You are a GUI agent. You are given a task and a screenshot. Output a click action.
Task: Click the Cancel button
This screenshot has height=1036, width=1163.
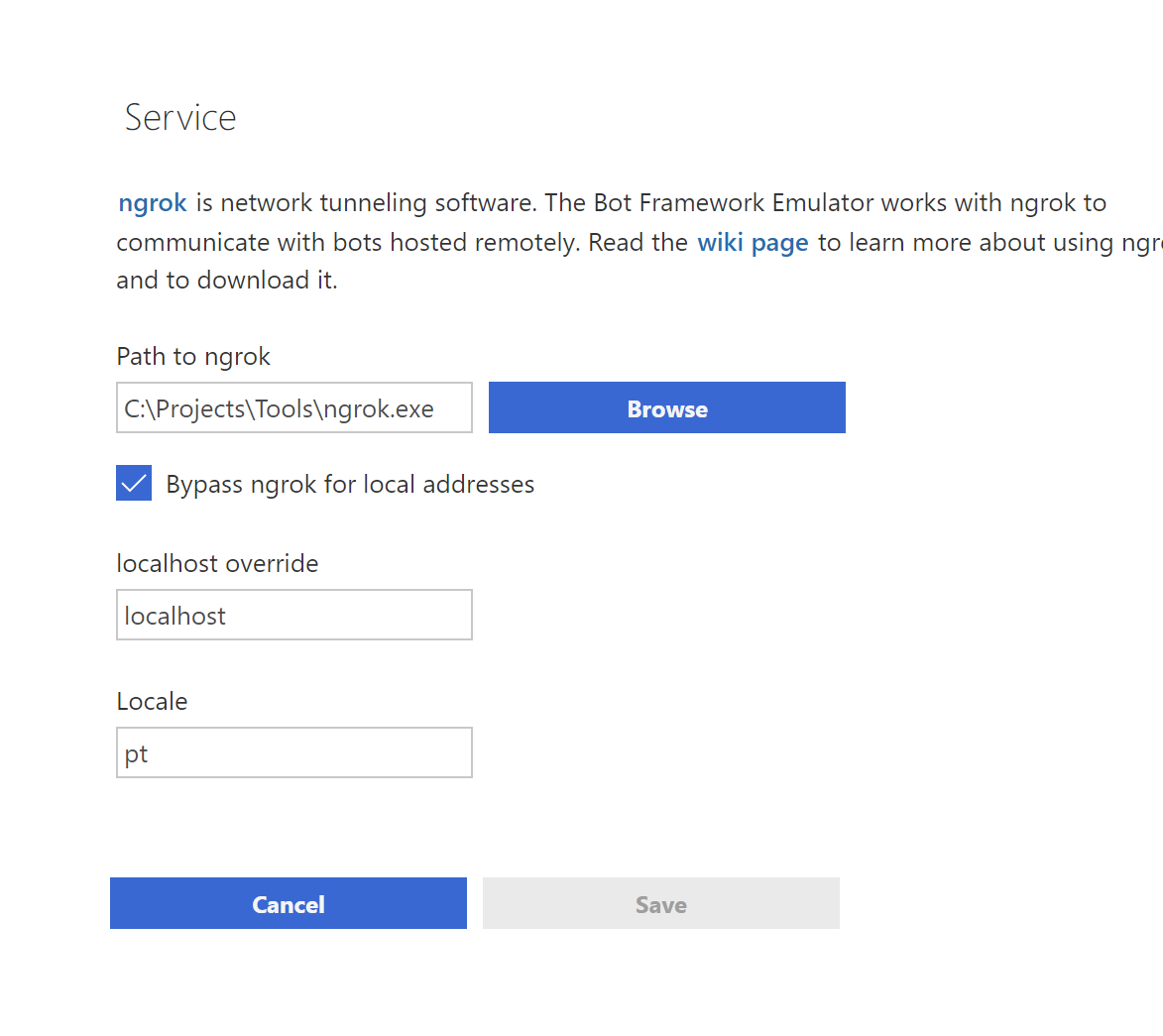[288, 903]
